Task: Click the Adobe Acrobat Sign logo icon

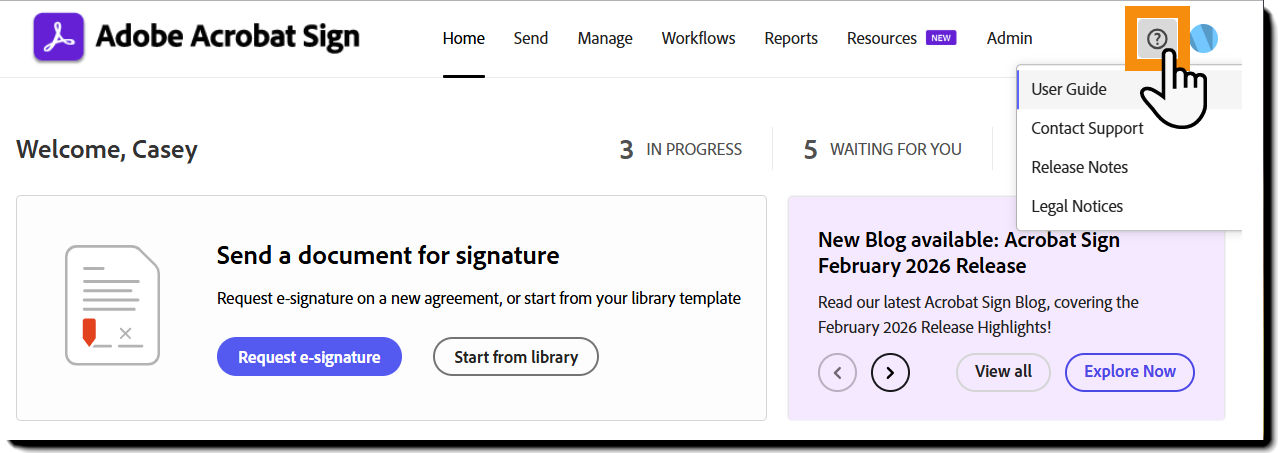Action: (59, 38)
